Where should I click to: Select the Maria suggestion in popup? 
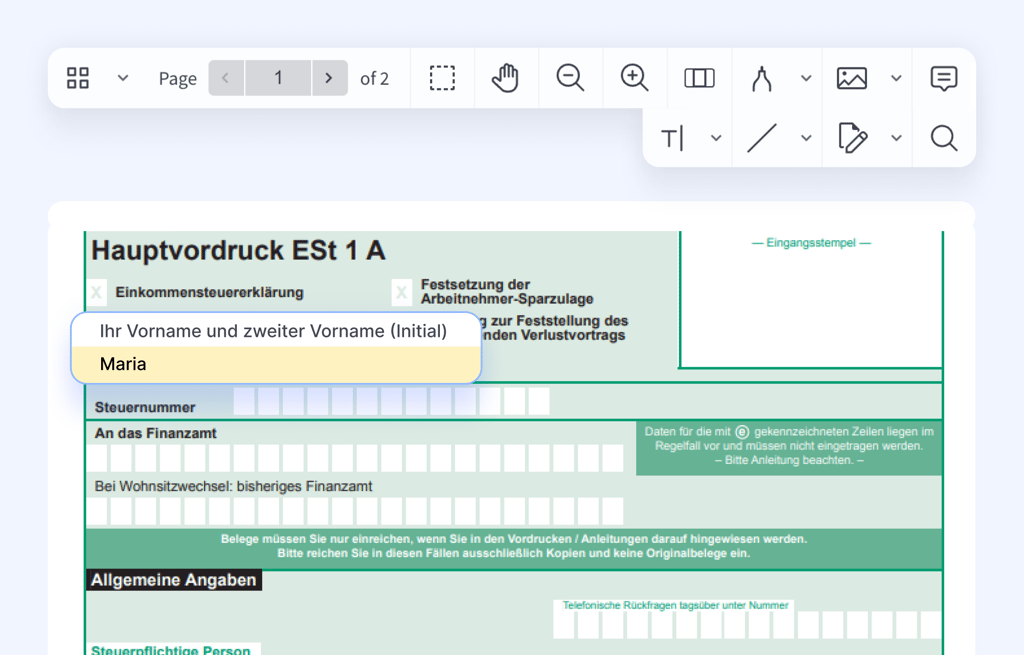point(275,364)
